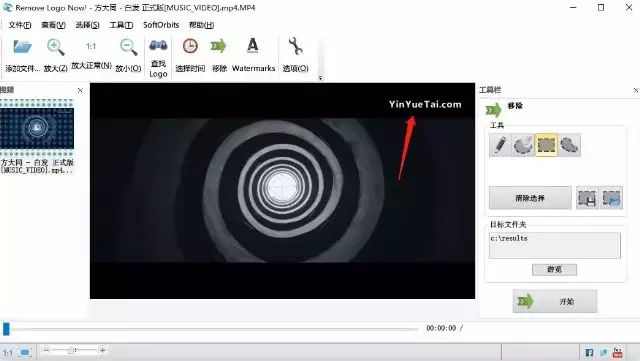
Task: Select the video thumbnail in the left panel
Action: 37,127
